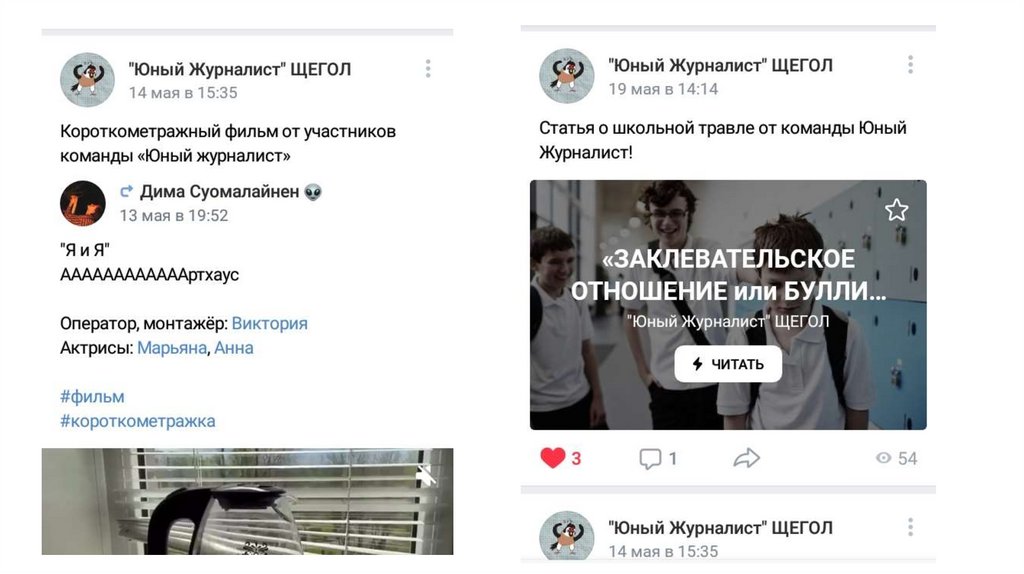1024x574 pixels.
Task: Share the bullying article post via arrow icon
Action: (746, 458)
